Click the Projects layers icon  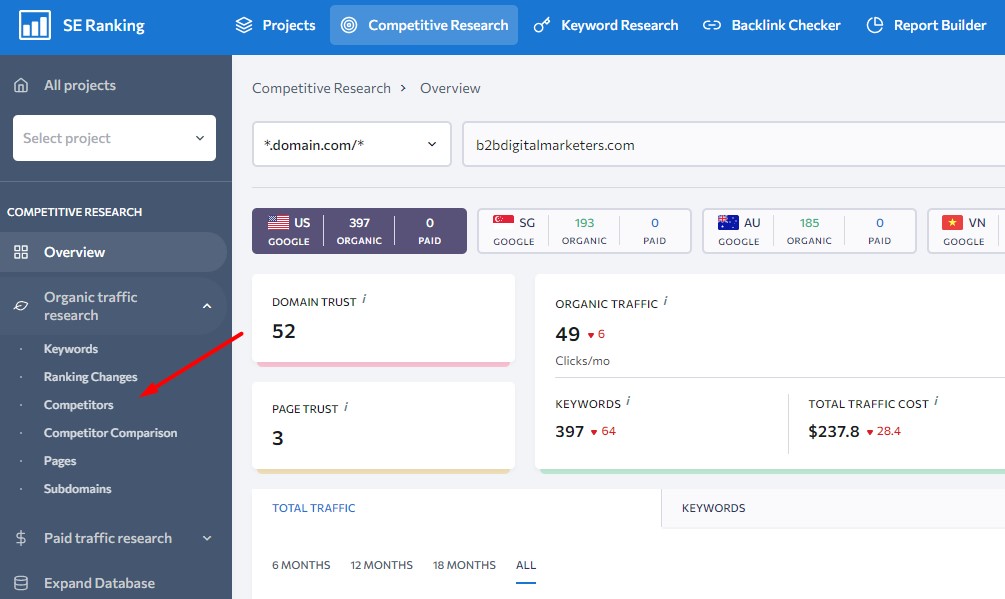(x=244, y=25)
